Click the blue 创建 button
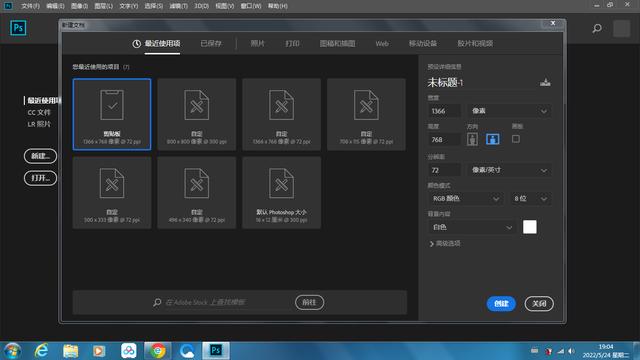Screen dimensions: 640x360 point(501,304)
